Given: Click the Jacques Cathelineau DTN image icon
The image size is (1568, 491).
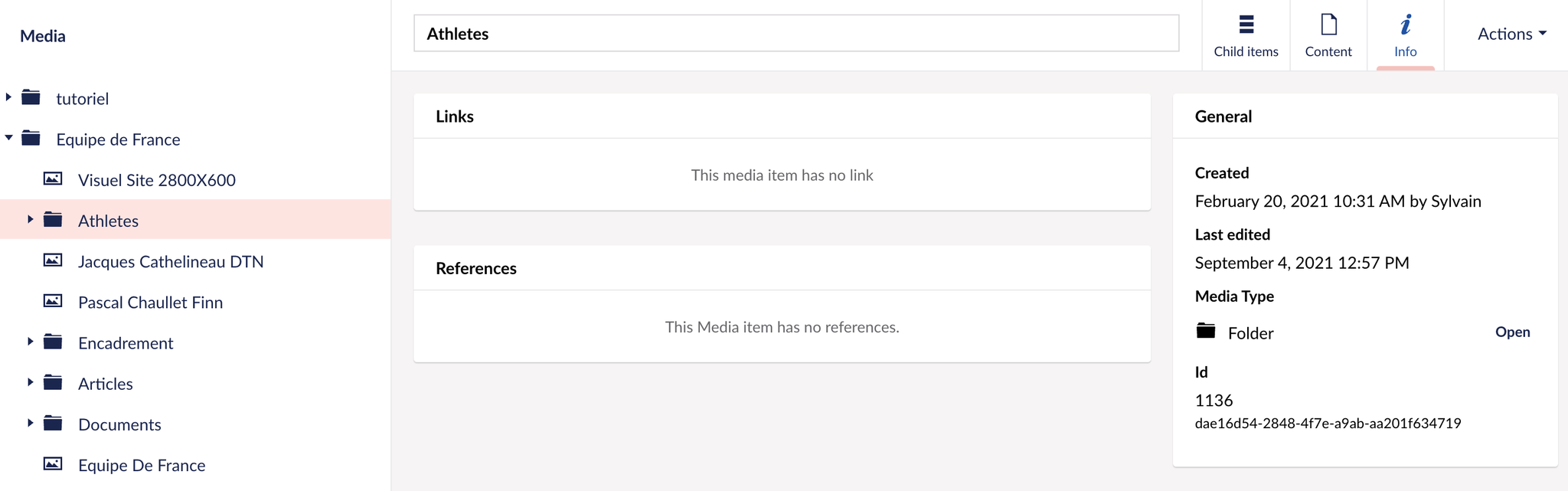Looking at the screenshot, I should [x=53, y=260].
